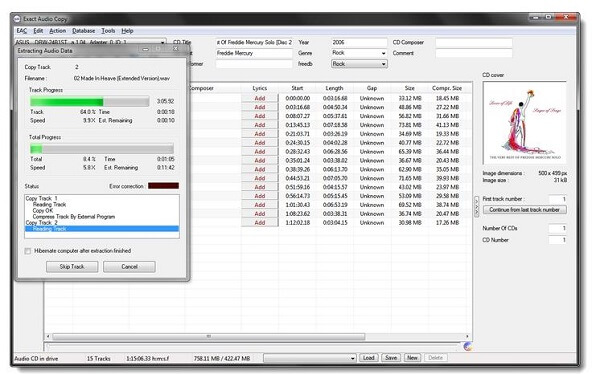600x374 pixels.
Task: Click the Exact Audio Copy title bar icon
Action: pyautogui.click(x=16, y=18)
